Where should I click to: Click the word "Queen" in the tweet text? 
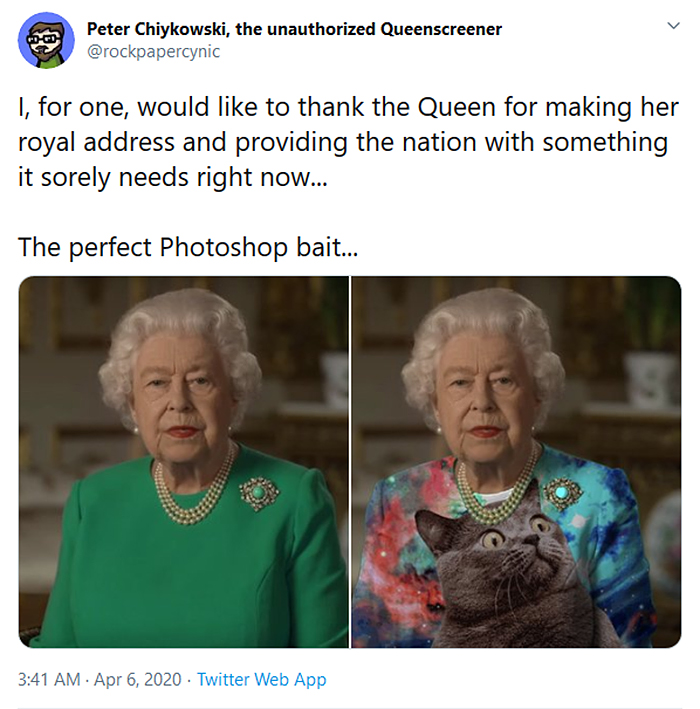point(456,108)
